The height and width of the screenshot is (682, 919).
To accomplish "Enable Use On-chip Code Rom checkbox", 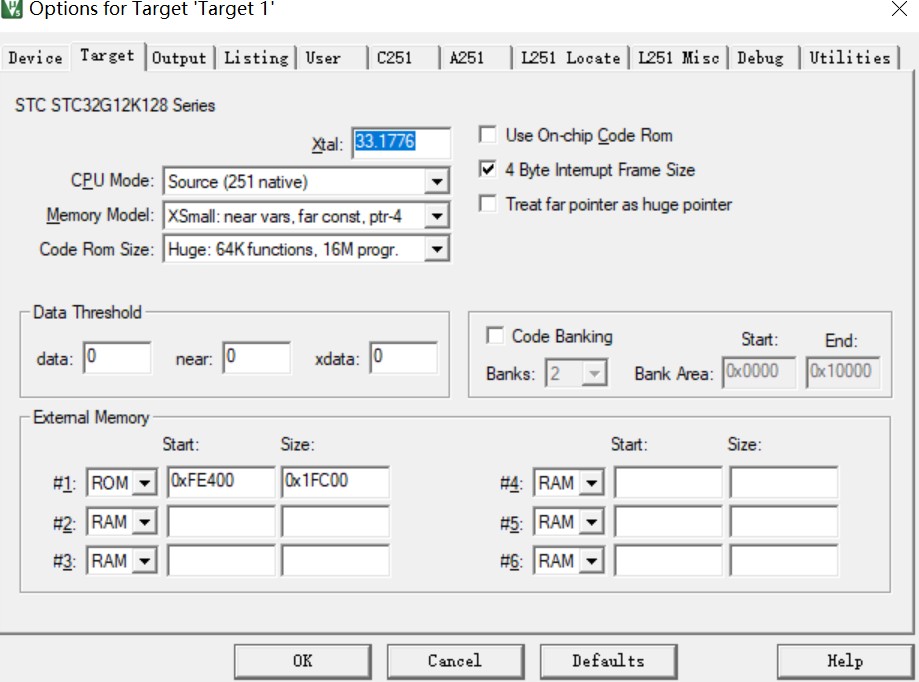I will 488,135.
